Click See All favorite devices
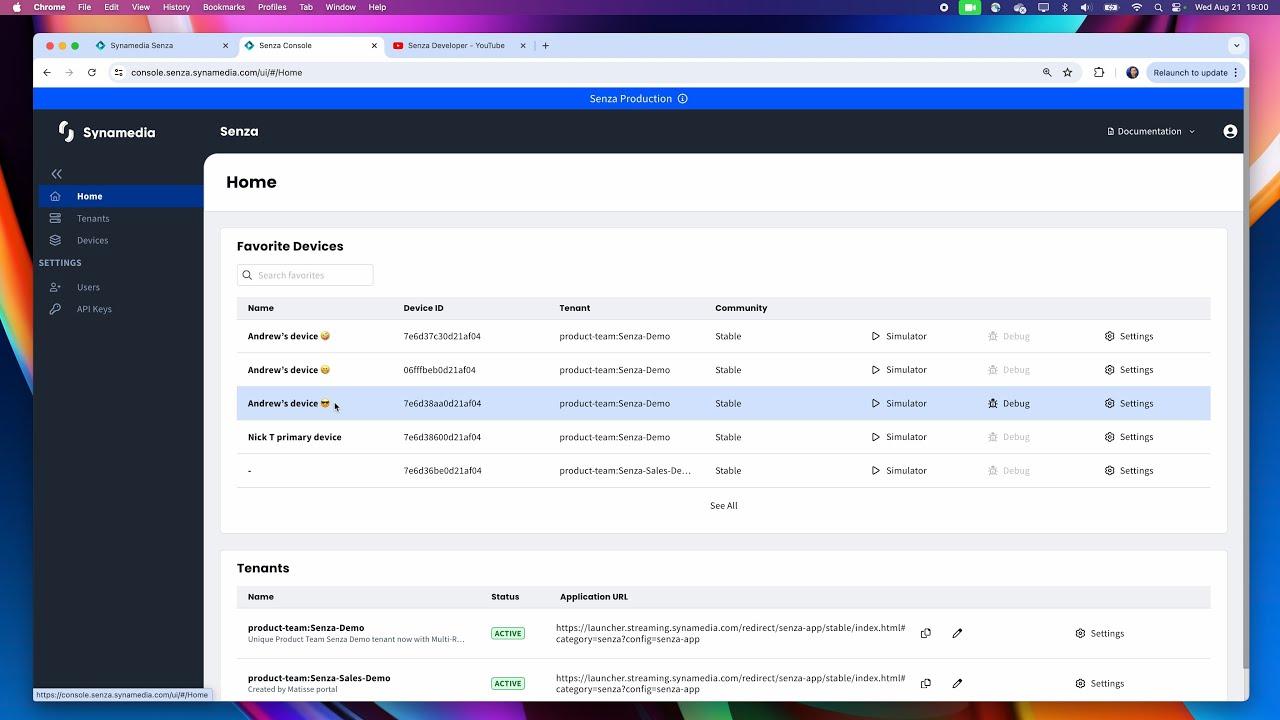1280x720 pixels. pos(724,506)
